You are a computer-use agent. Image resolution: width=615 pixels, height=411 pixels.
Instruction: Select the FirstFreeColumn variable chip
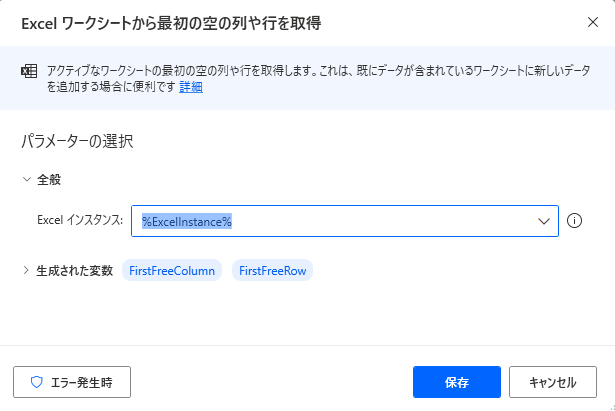tap(172, 271)
